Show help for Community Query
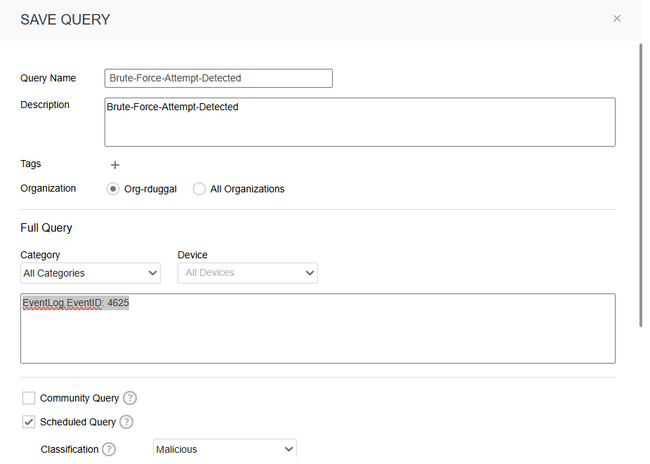The height and width of the screenshot is (464, 650). tap(130, 398)
